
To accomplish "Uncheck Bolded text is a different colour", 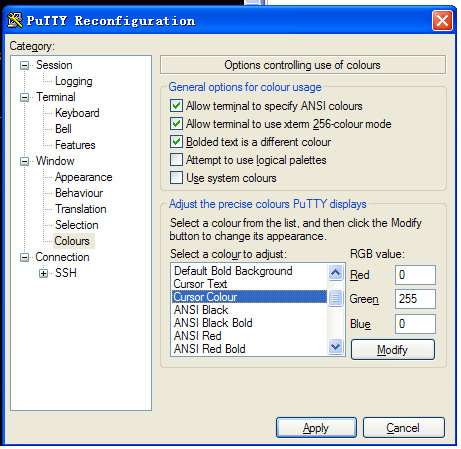I will [x=176, y=142].
